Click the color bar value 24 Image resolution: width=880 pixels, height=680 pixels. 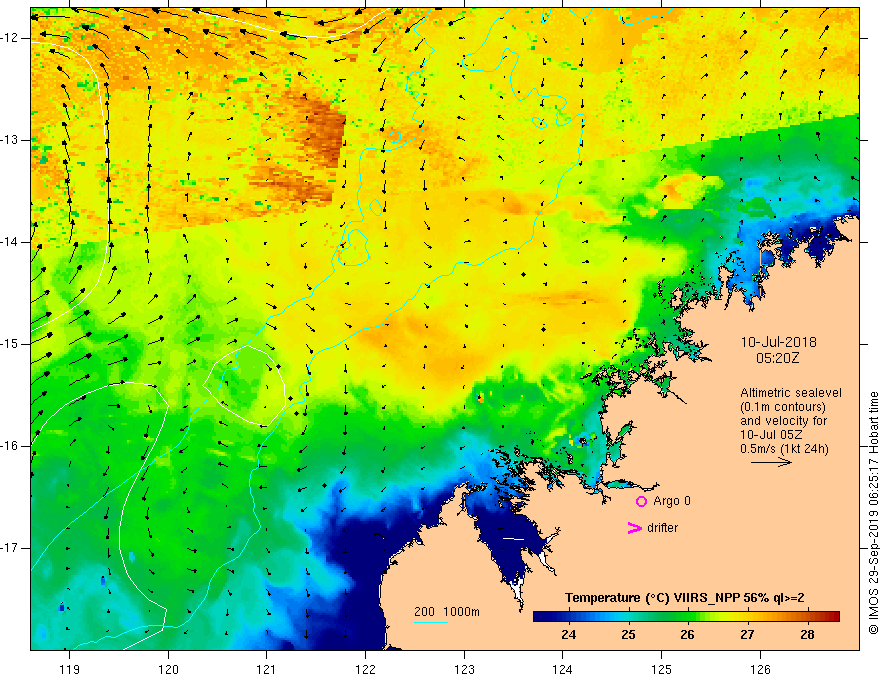569,635
